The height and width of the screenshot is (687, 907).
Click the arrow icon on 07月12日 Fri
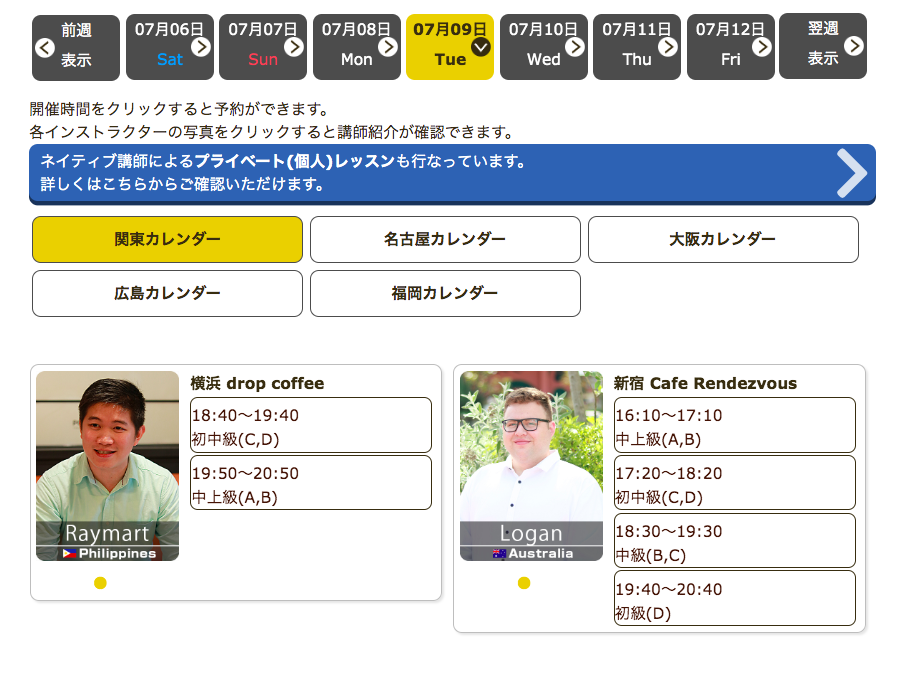[x=762, y=46]
